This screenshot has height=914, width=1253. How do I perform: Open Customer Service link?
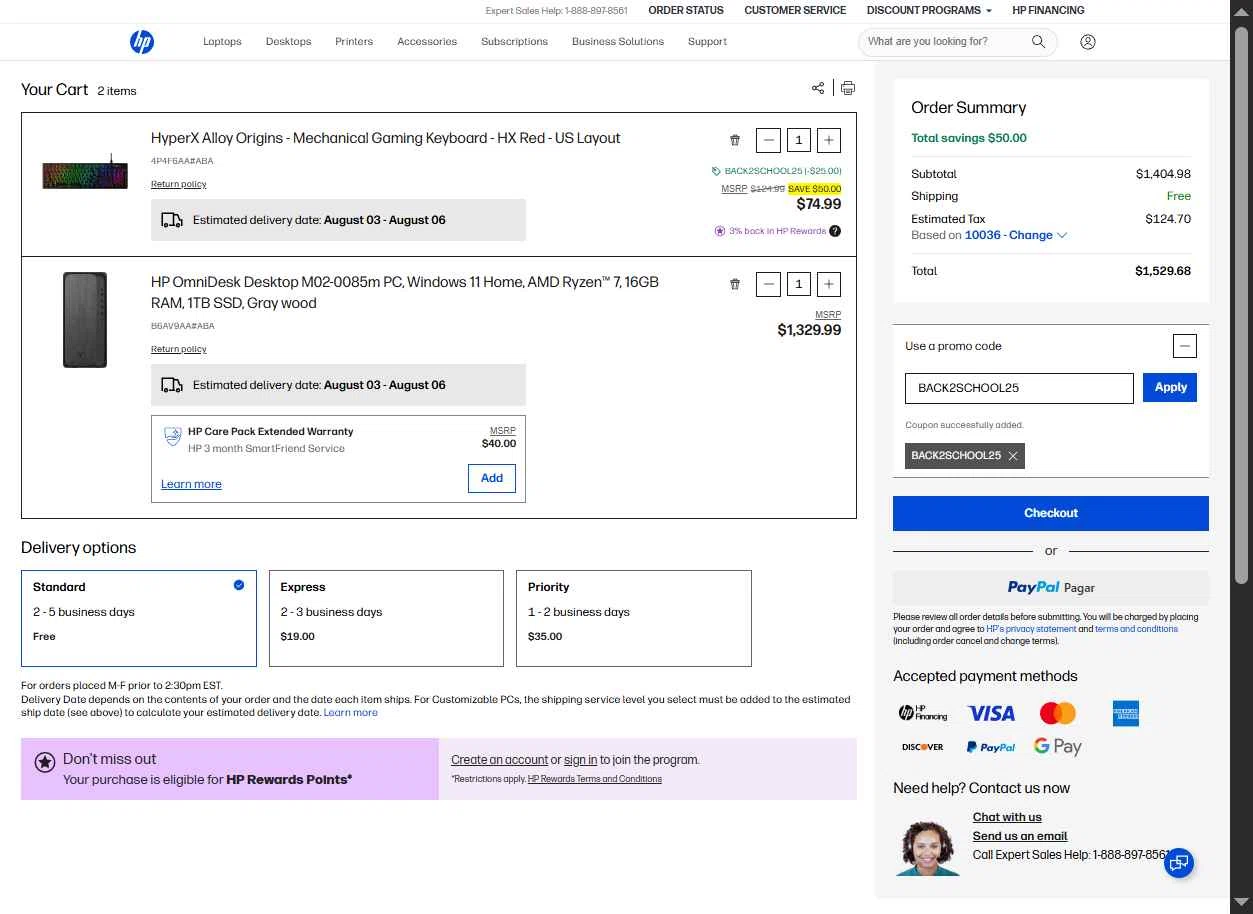(x=795, y=10)
